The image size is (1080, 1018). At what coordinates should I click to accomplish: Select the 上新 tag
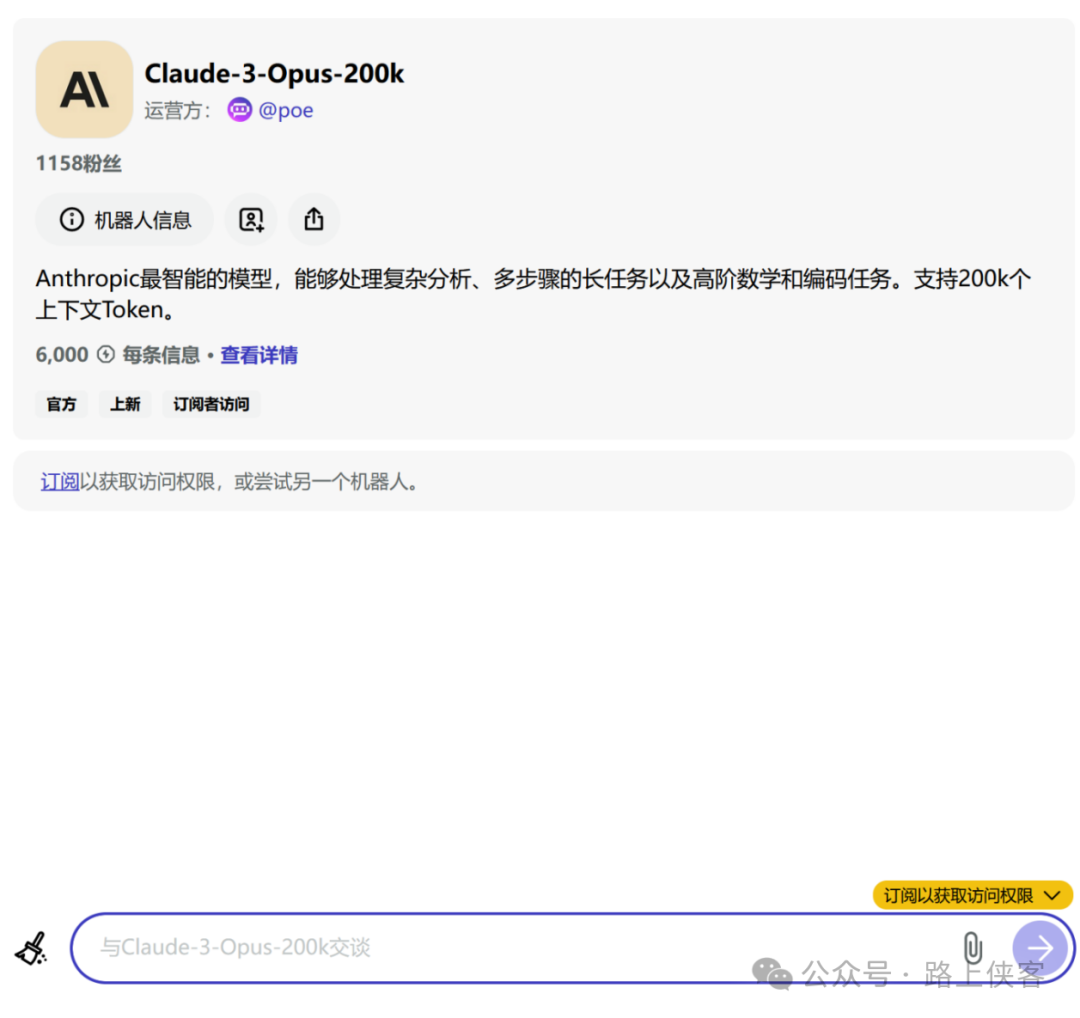[125, 404]
